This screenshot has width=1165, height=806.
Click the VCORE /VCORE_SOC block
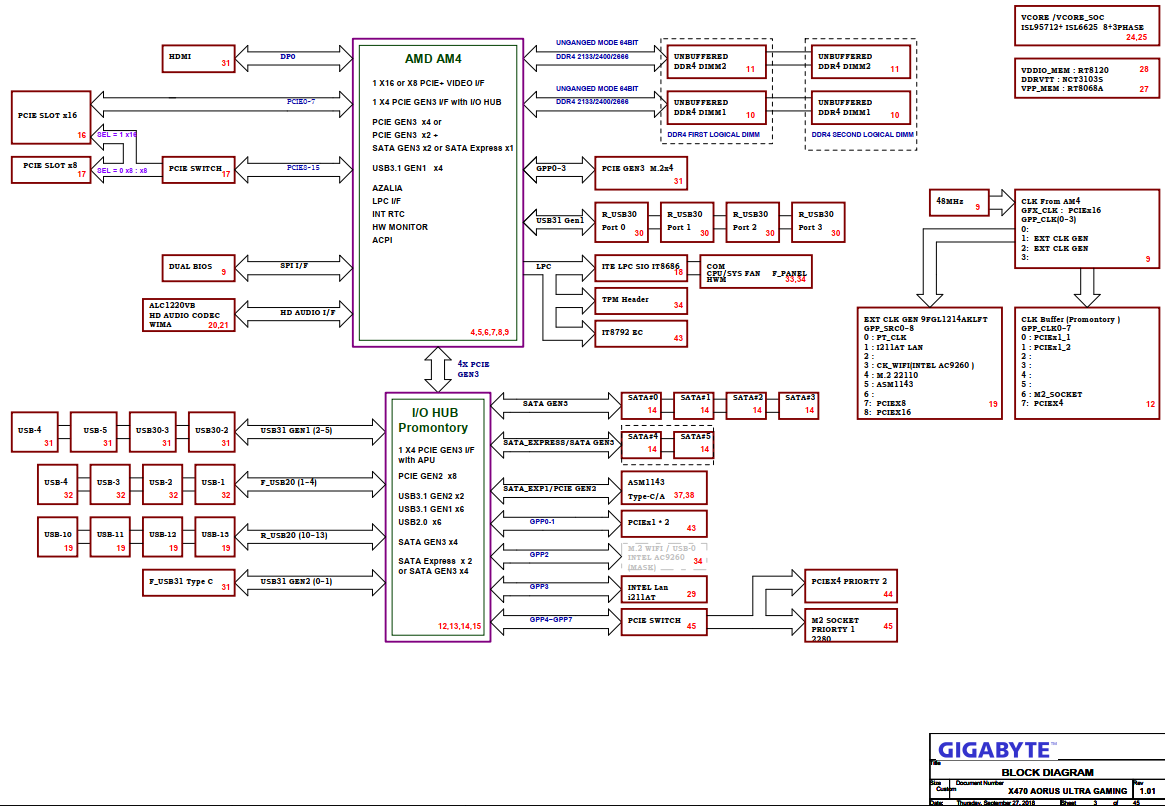tap(1087, 25)
